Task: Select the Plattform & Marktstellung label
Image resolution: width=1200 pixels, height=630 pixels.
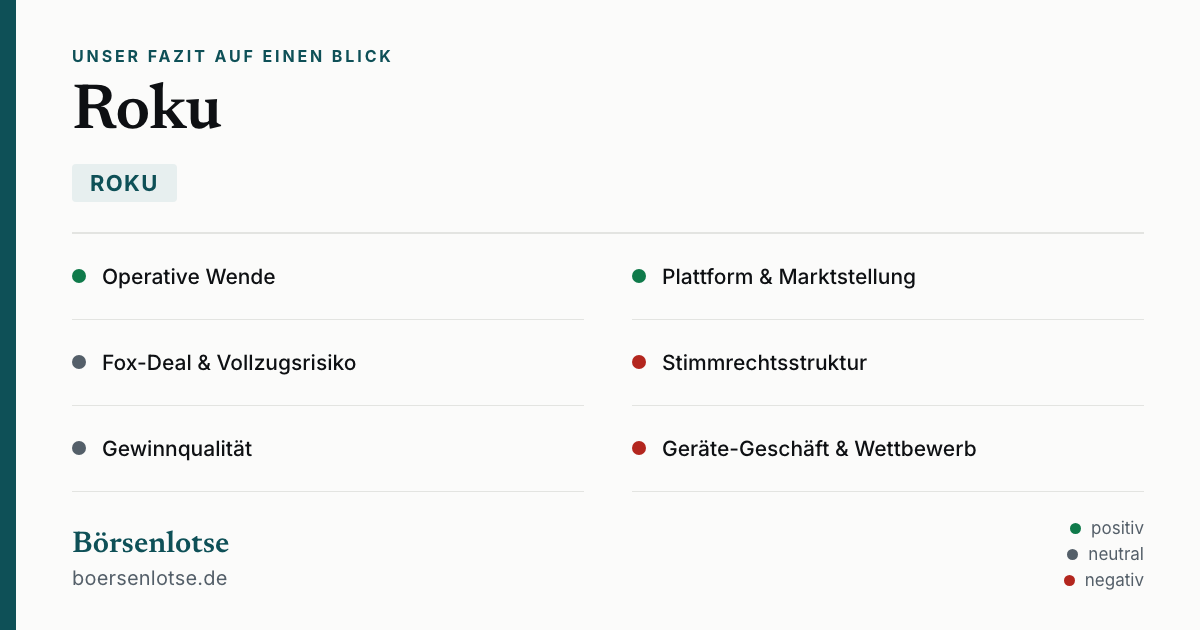Action: pyautogui.click(x=789, y=277)
